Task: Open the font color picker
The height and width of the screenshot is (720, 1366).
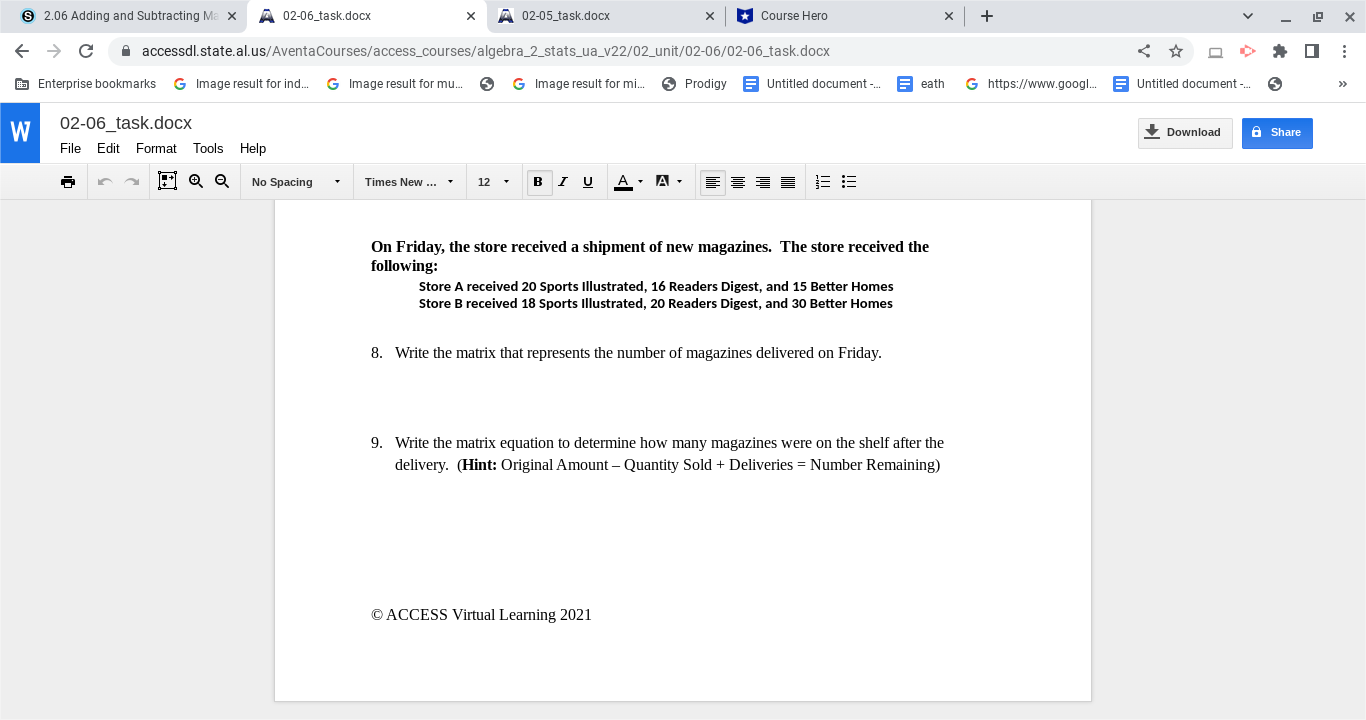Action: pos(628,182)
